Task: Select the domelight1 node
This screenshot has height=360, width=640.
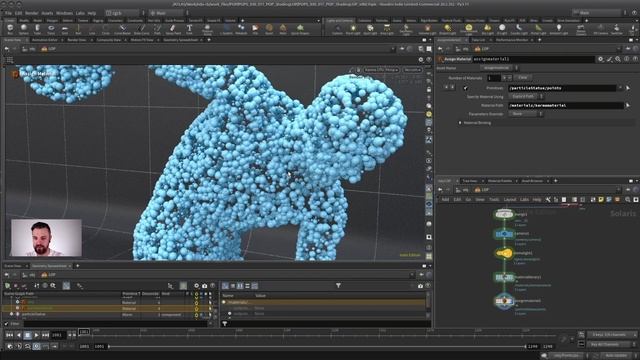Action: 504,253
